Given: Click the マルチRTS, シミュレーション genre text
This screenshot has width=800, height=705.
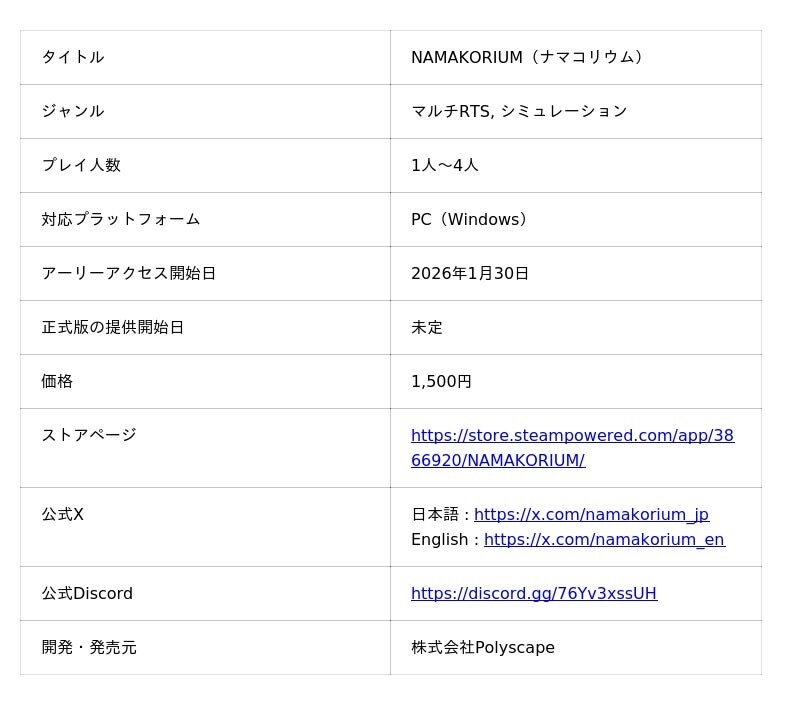Looking at the screenshot, I should [x=519, y=112].
